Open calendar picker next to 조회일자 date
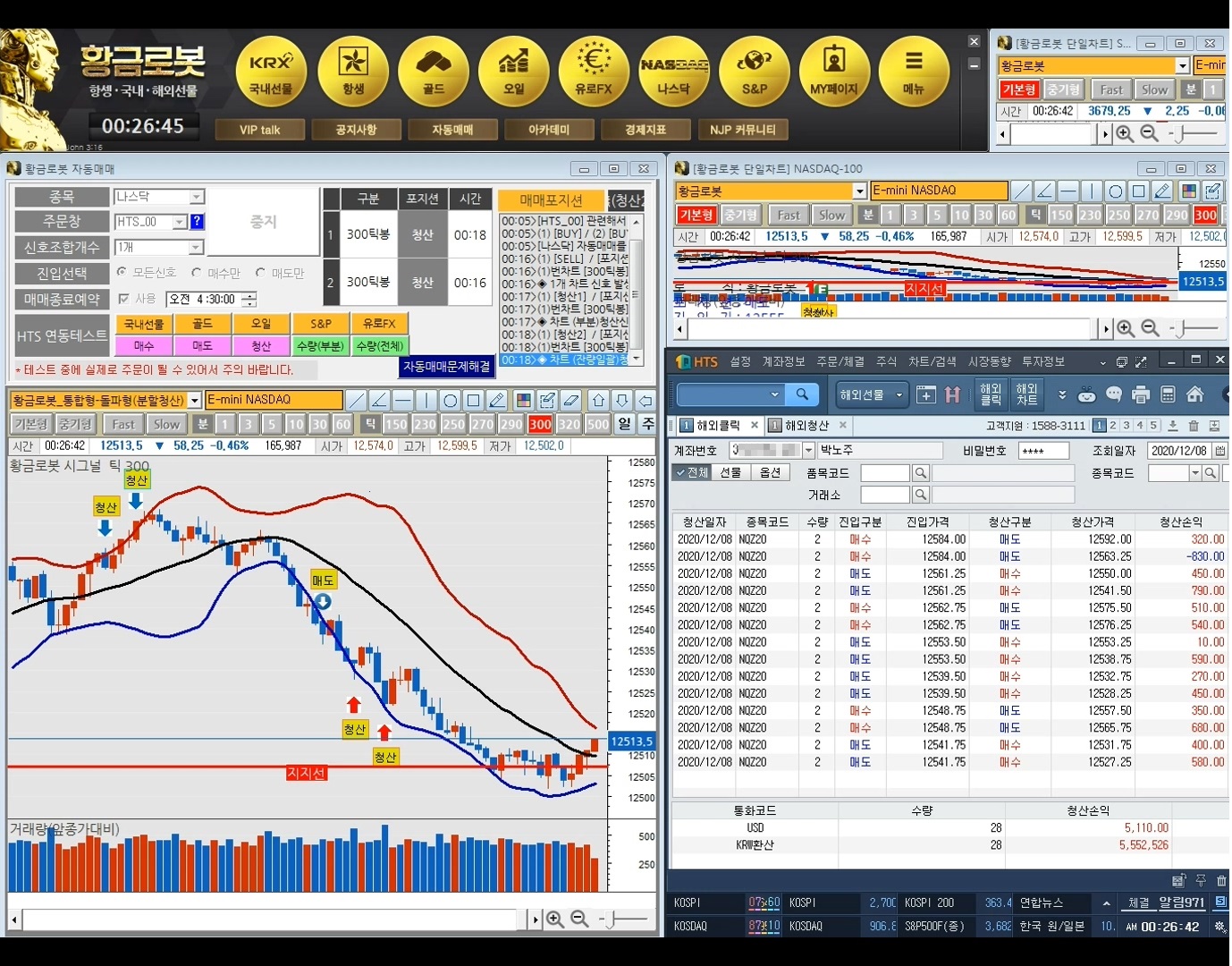Viewport: 1232px width, 966px height. (x=1220, y=451)
